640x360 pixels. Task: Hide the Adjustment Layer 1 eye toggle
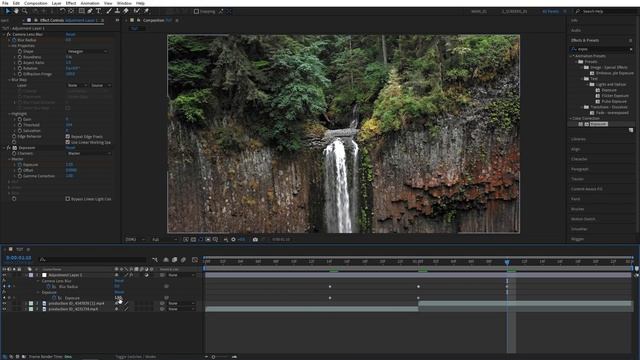coord(4,275)
